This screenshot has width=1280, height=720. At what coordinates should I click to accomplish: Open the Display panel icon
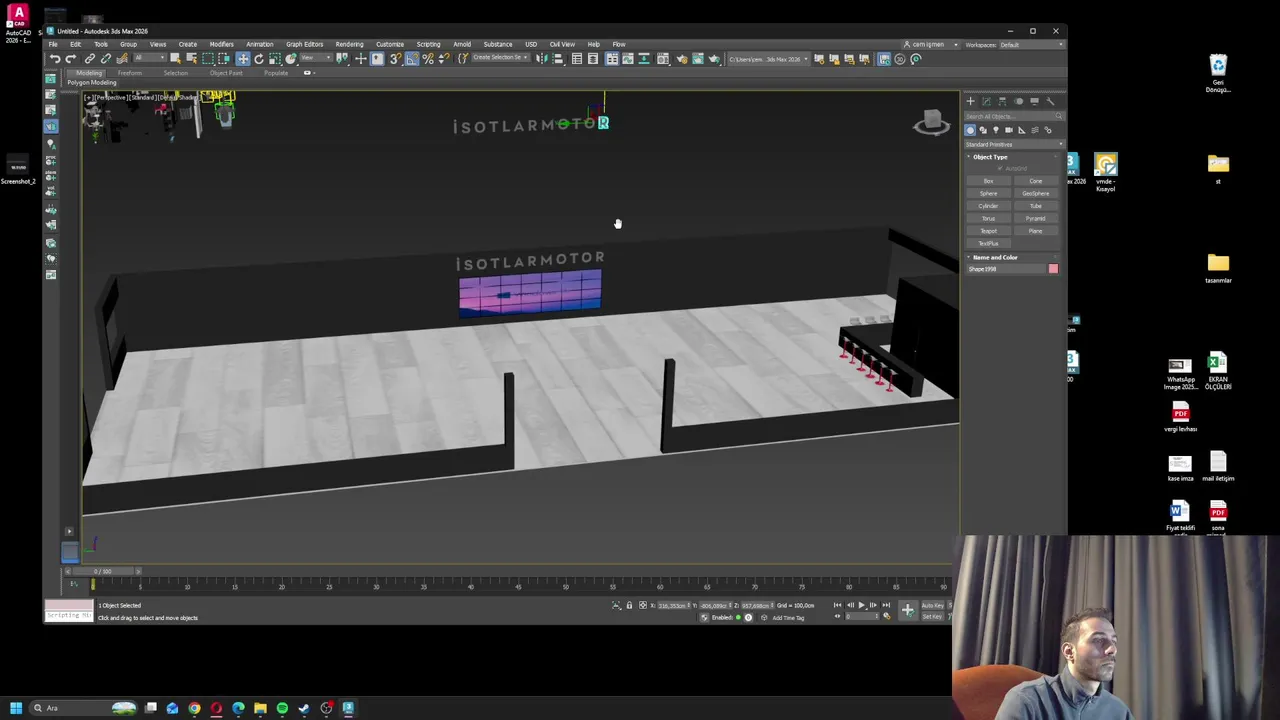1034,101
